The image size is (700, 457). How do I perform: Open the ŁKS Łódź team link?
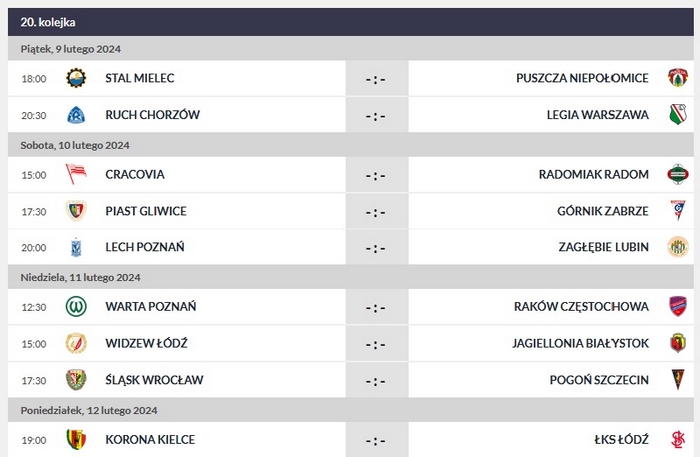click(x=620, y=439)
